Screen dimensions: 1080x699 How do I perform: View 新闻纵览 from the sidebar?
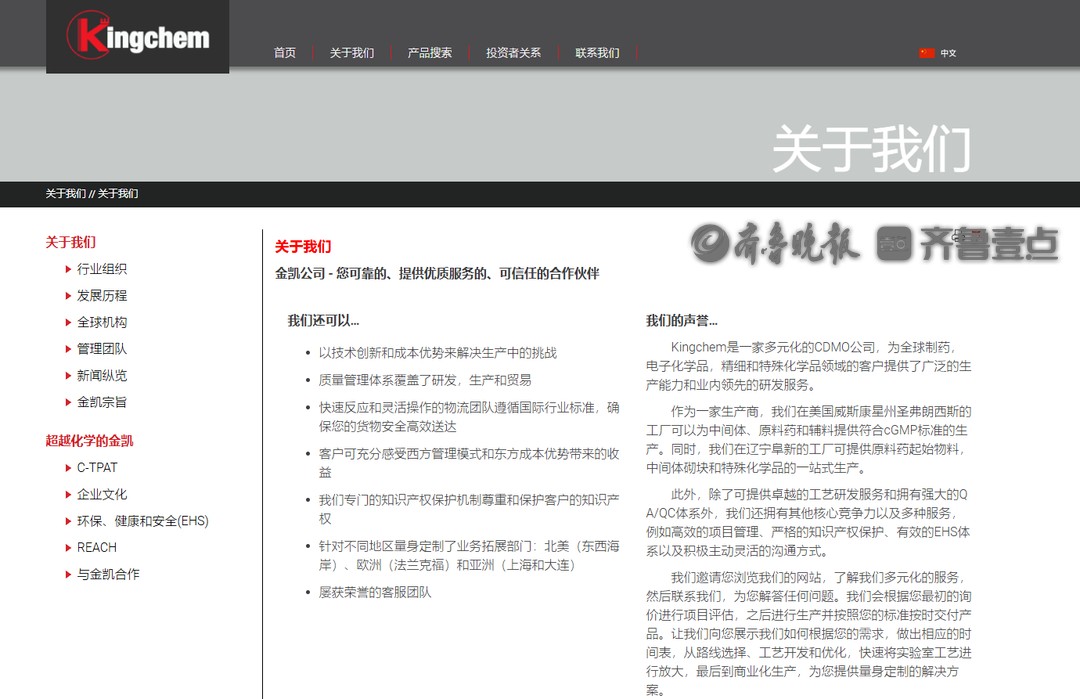[x=102, y=376]
